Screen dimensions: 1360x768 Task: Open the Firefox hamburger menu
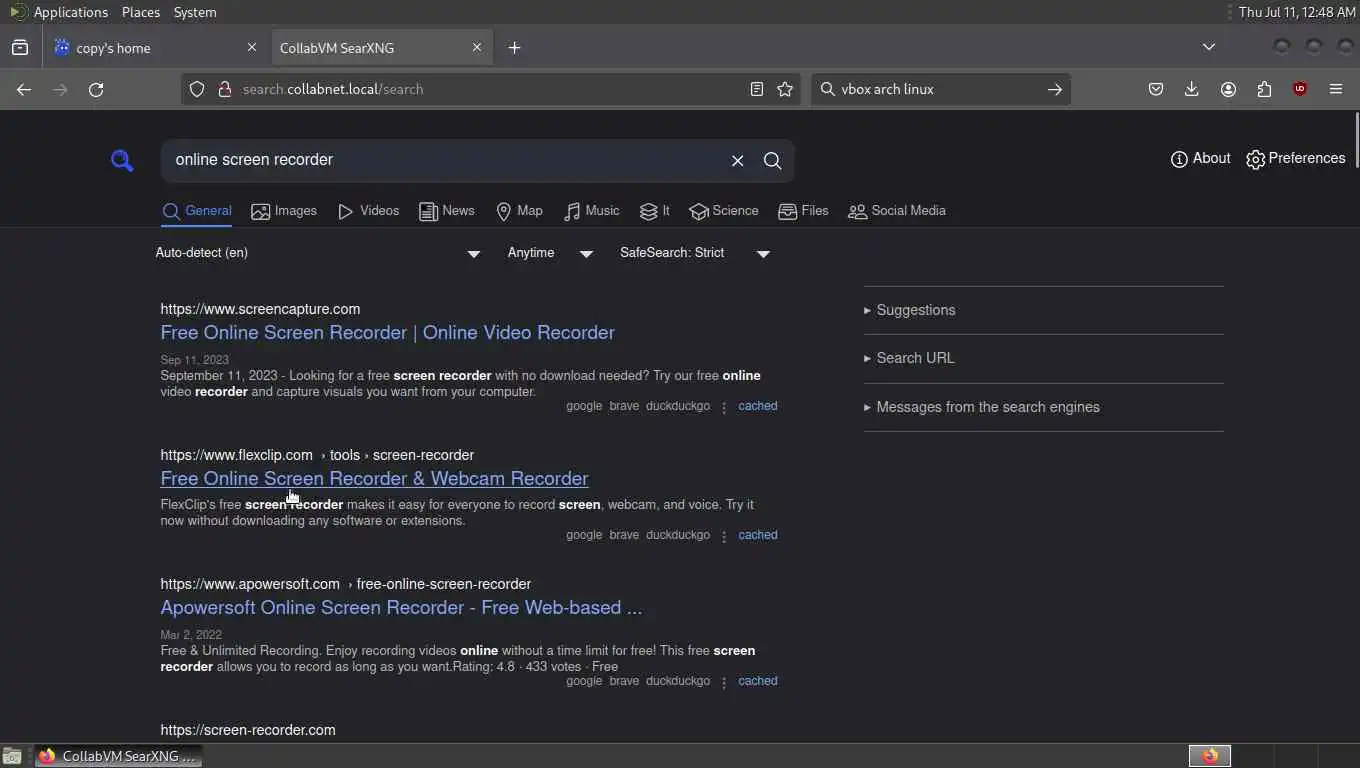[1336, 89]
